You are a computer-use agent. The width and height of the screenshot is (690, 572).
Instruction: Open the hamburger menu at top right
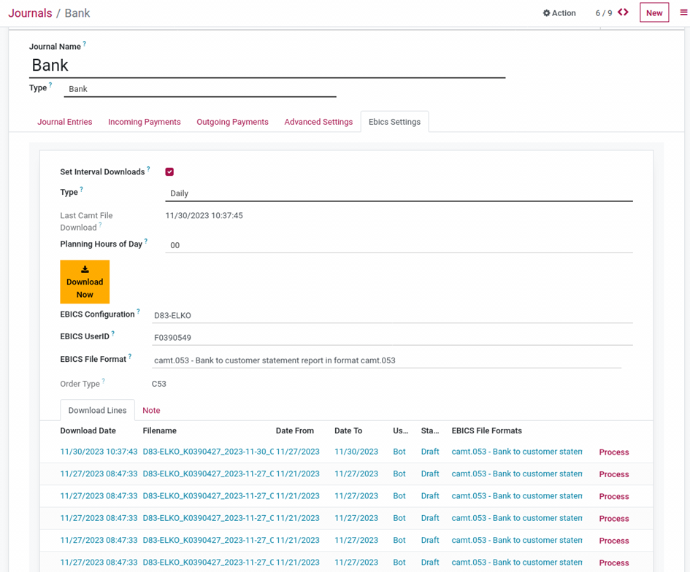pos(683,13)
